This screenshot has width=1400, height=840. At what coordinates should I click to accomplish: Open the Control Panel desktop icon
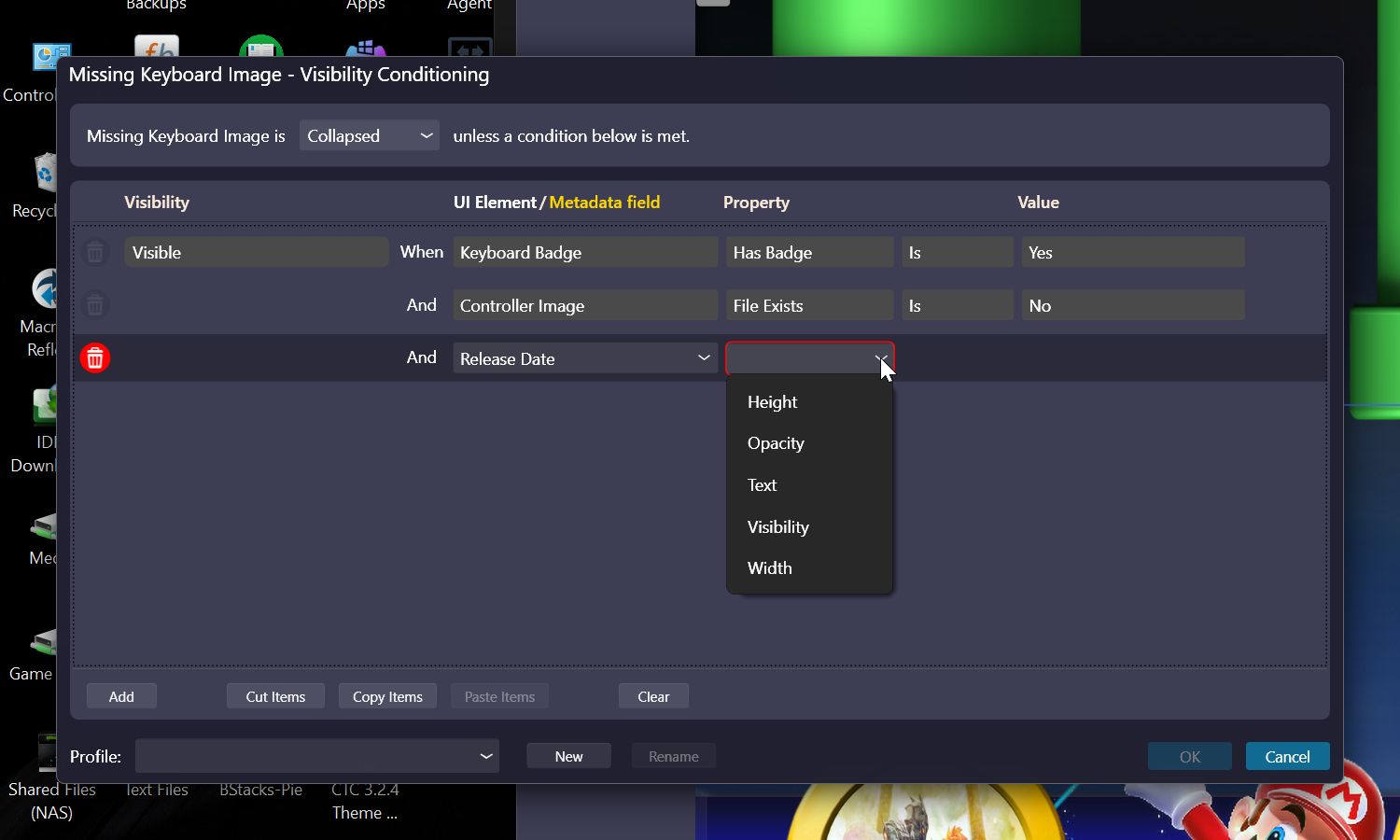(47, 60)
